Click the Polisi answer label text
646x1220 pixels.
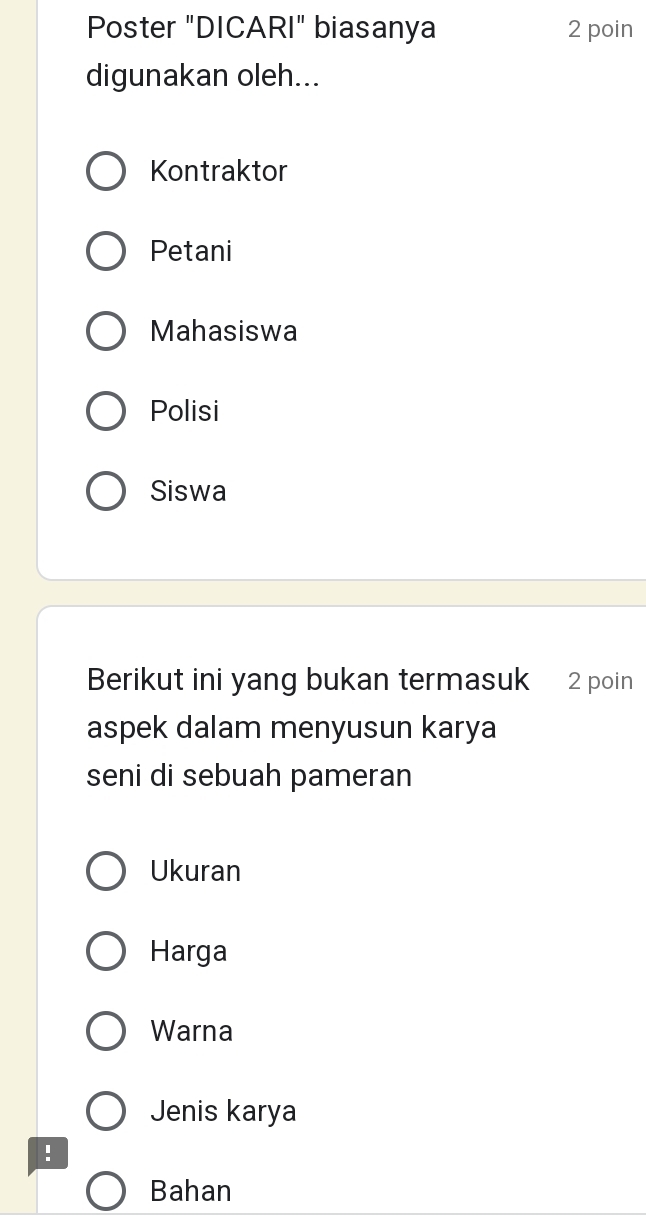pyautogui.click(x=185, y=411)
